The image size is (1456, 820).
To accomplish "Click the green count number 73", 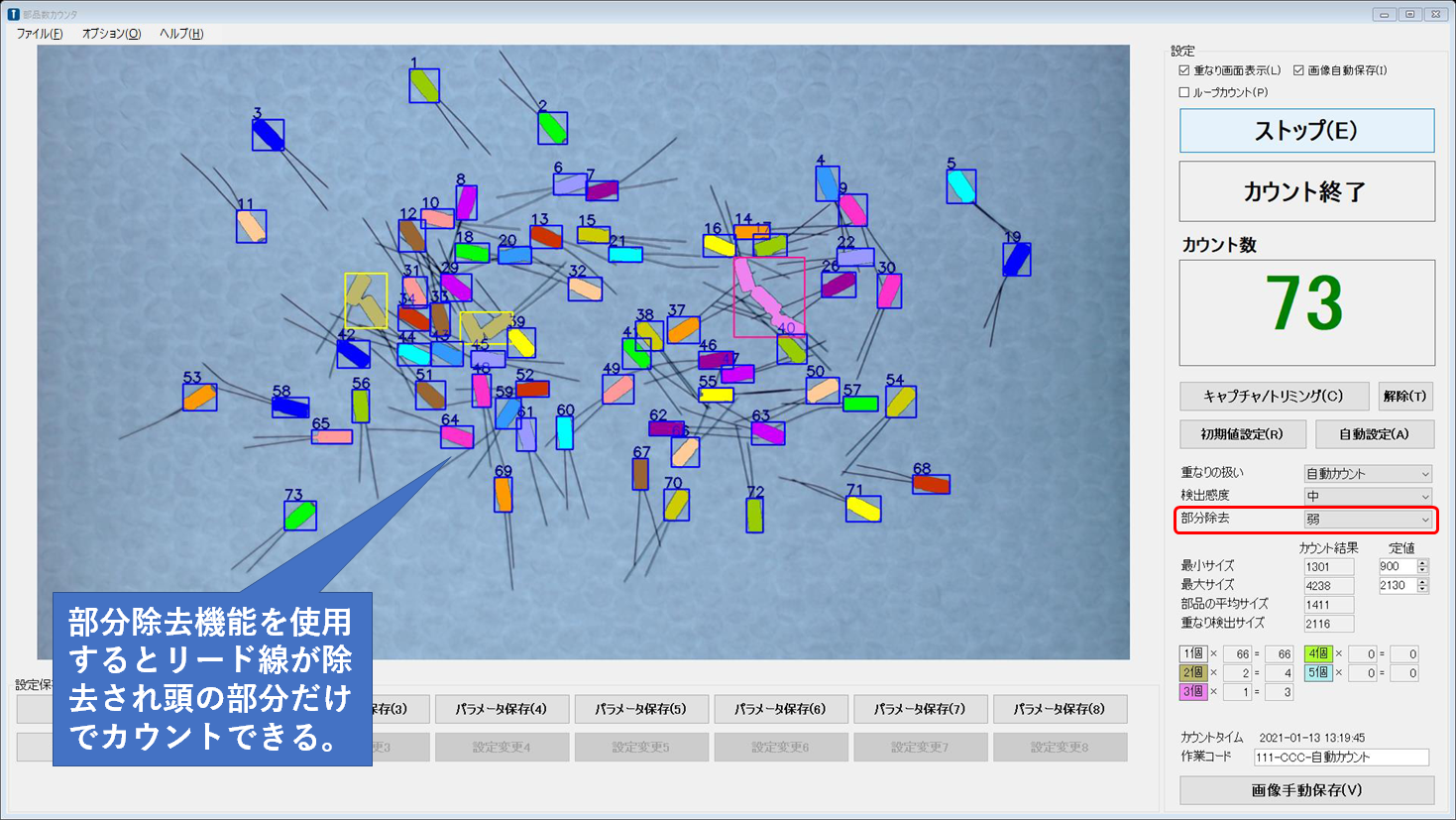I will pos(1304,304).
